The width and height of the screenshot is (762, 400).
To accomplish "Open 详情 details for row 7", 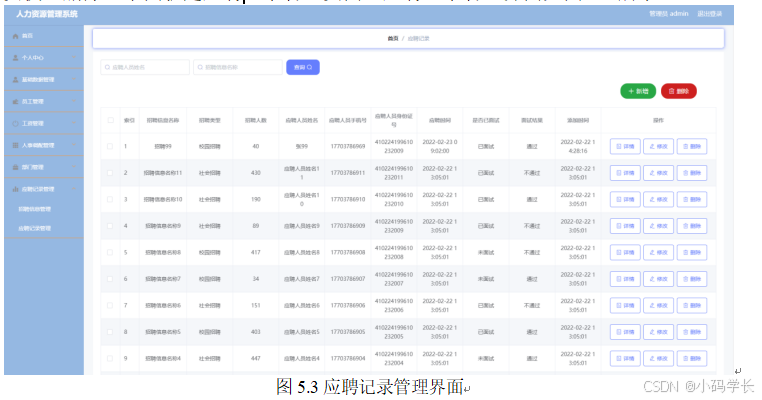I will click(625, 305).
